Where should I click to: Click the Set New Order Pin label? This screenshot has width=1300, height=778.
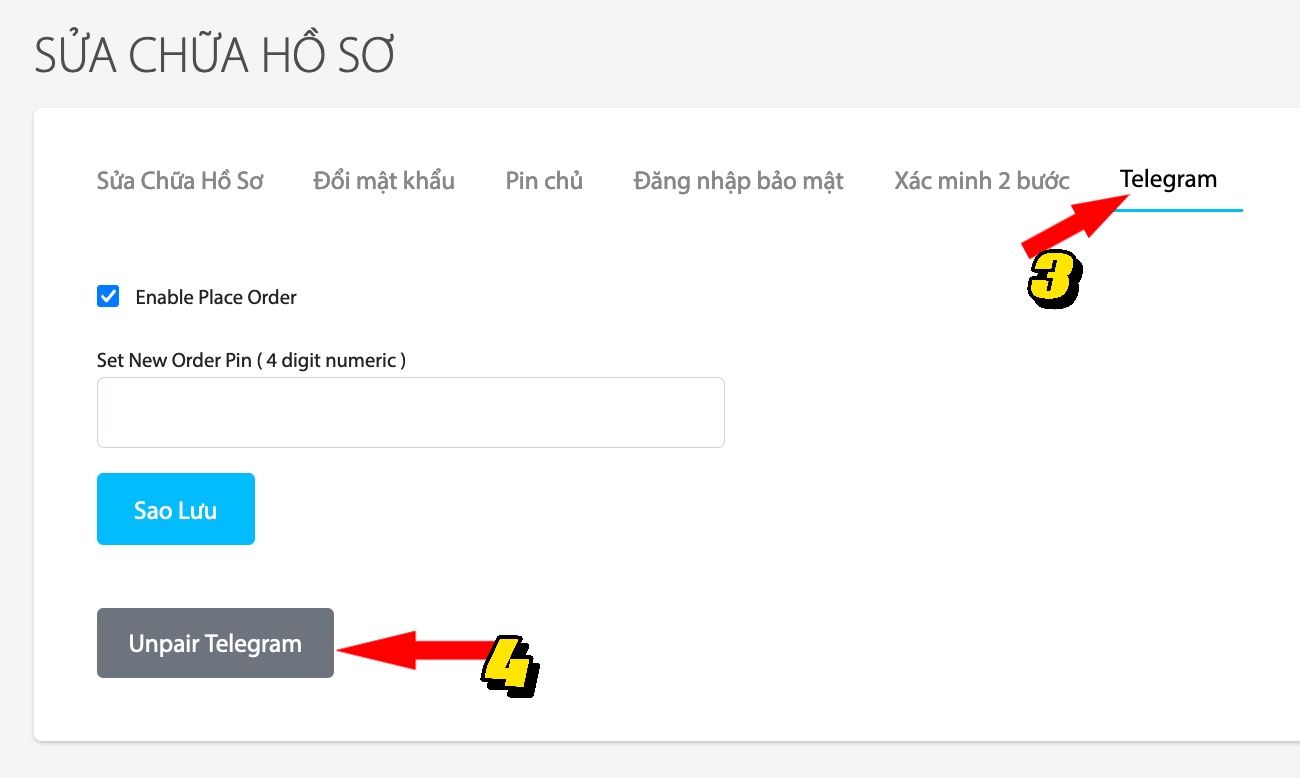[x=251, y=360]
